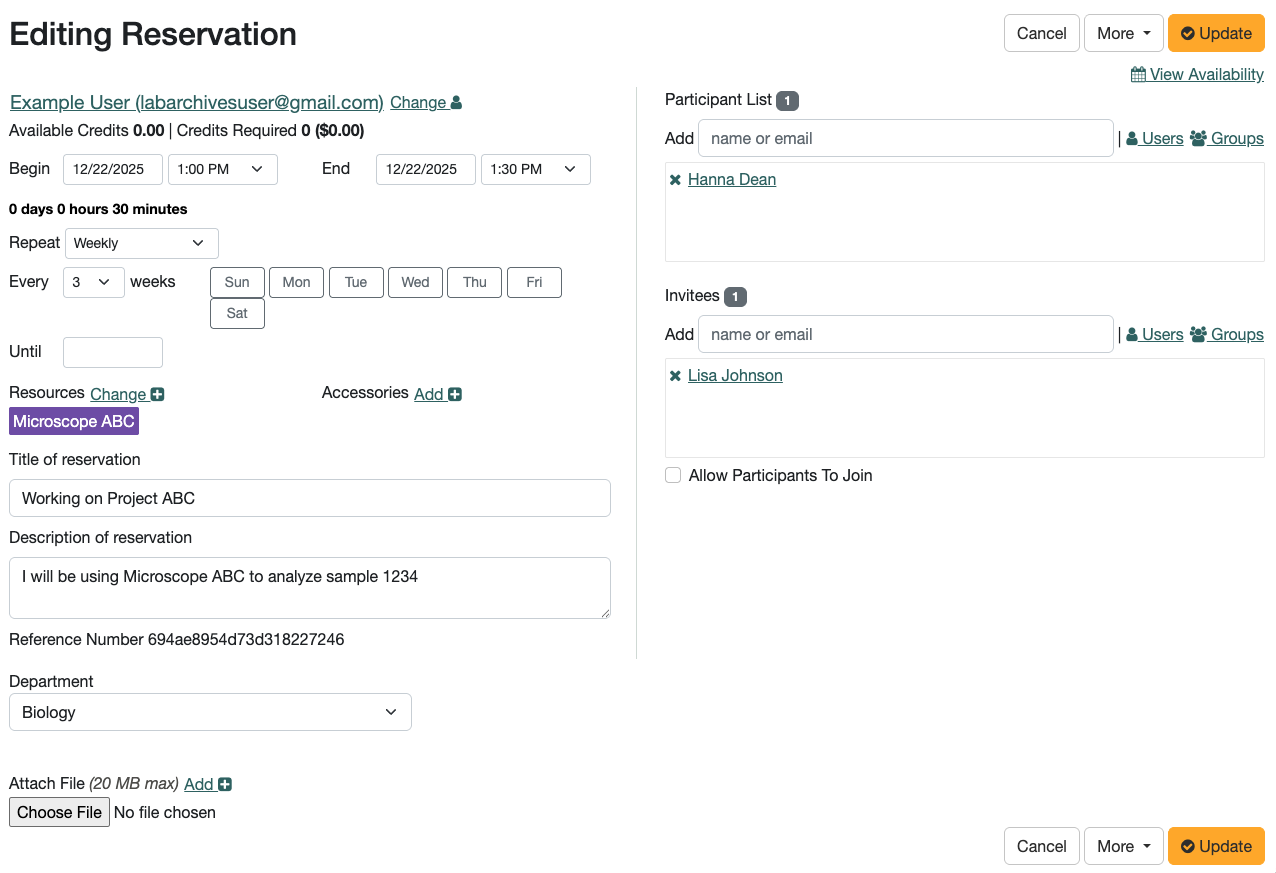Open the Example User profile link

[x=197, y=103]
